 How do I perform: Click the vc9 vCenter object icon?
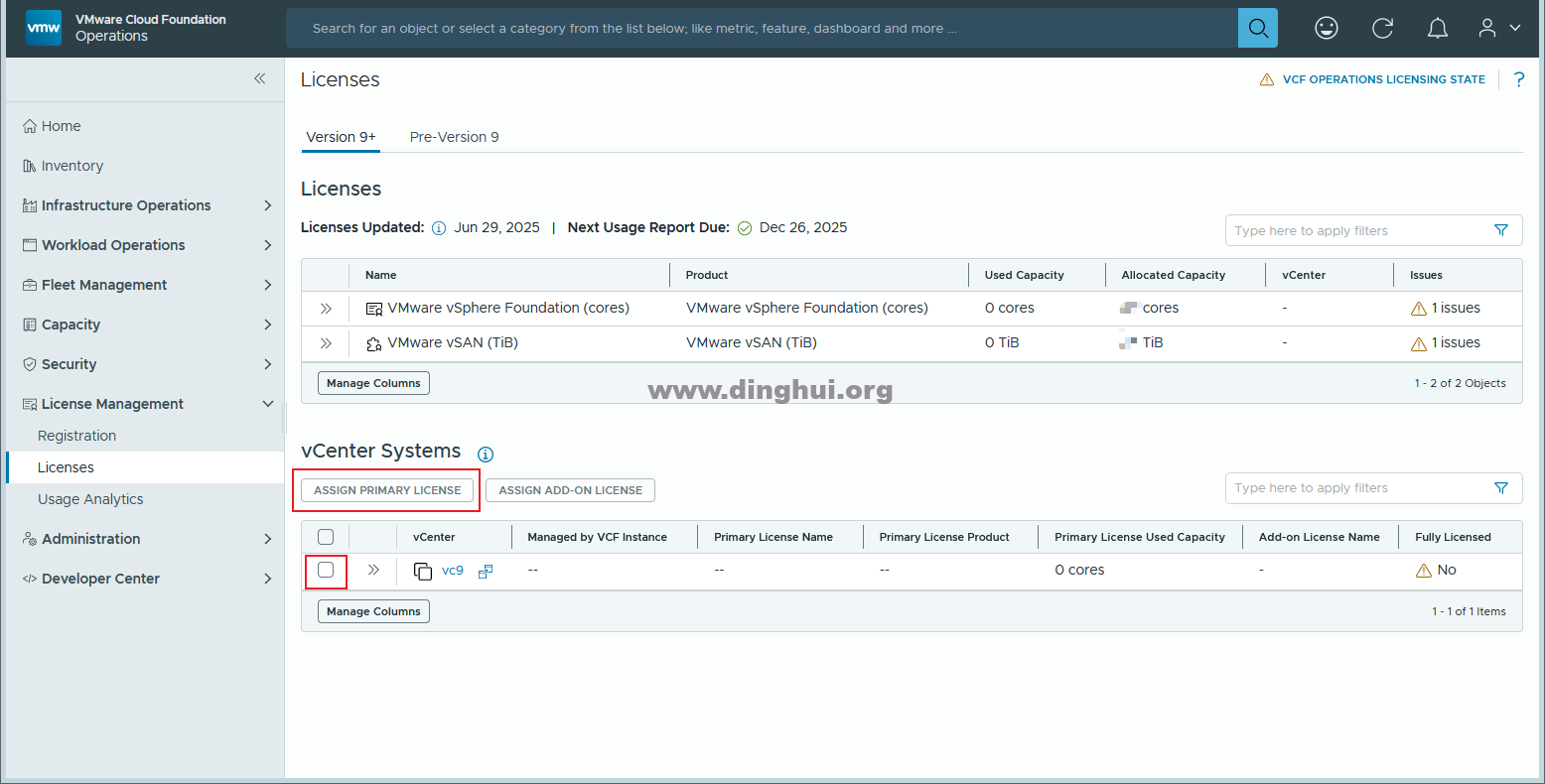pyautogui.click(x=423, y=571)
